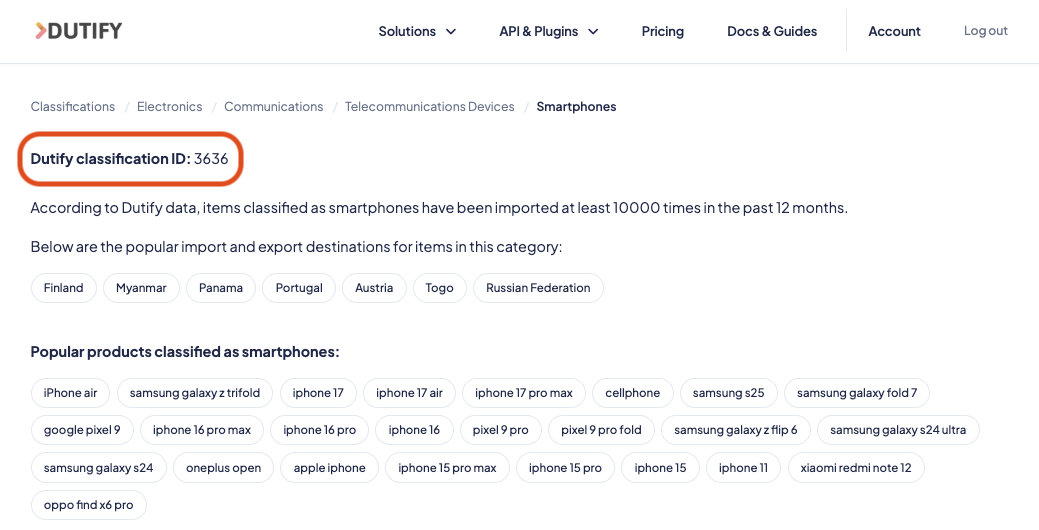This screenshot has height=530, width=1039.
Task: Click Log out
Action: point(986,30)
